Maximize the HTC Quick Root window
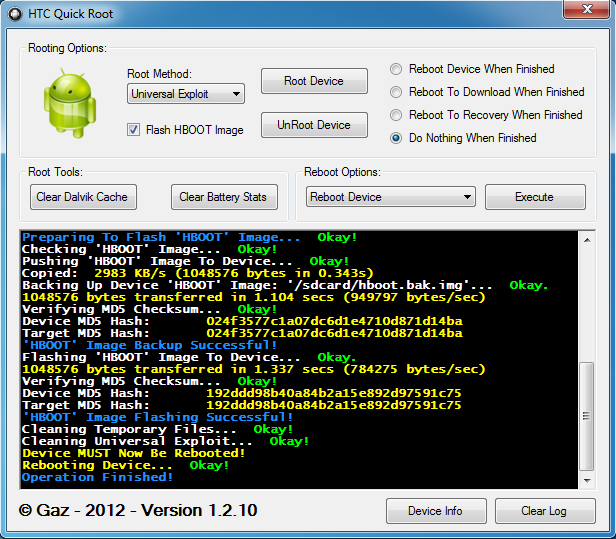The image size is (616, 539). click(542, 12)
